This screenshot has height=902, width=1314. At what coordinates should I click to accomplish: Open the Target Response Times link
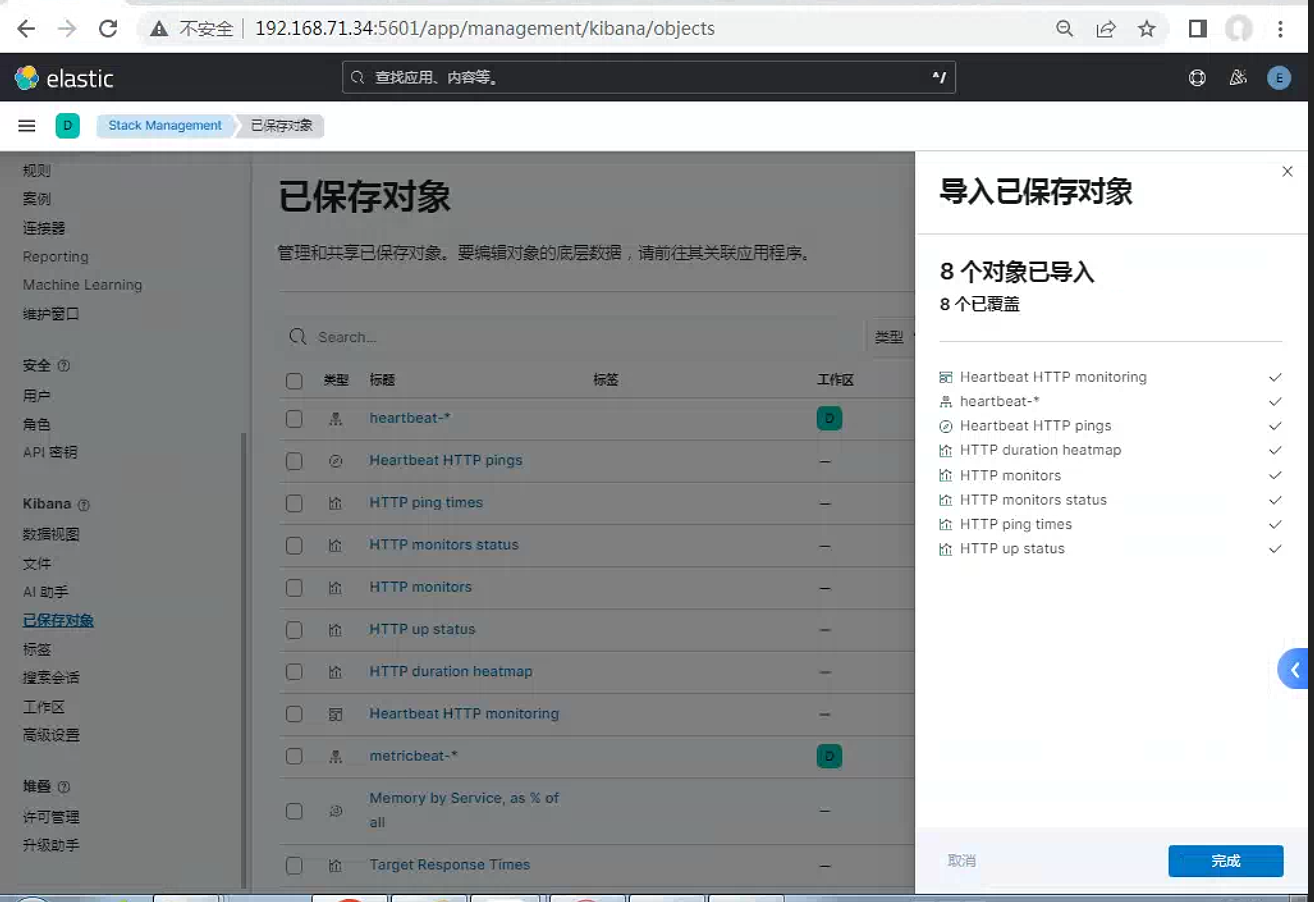coord(450,865)
